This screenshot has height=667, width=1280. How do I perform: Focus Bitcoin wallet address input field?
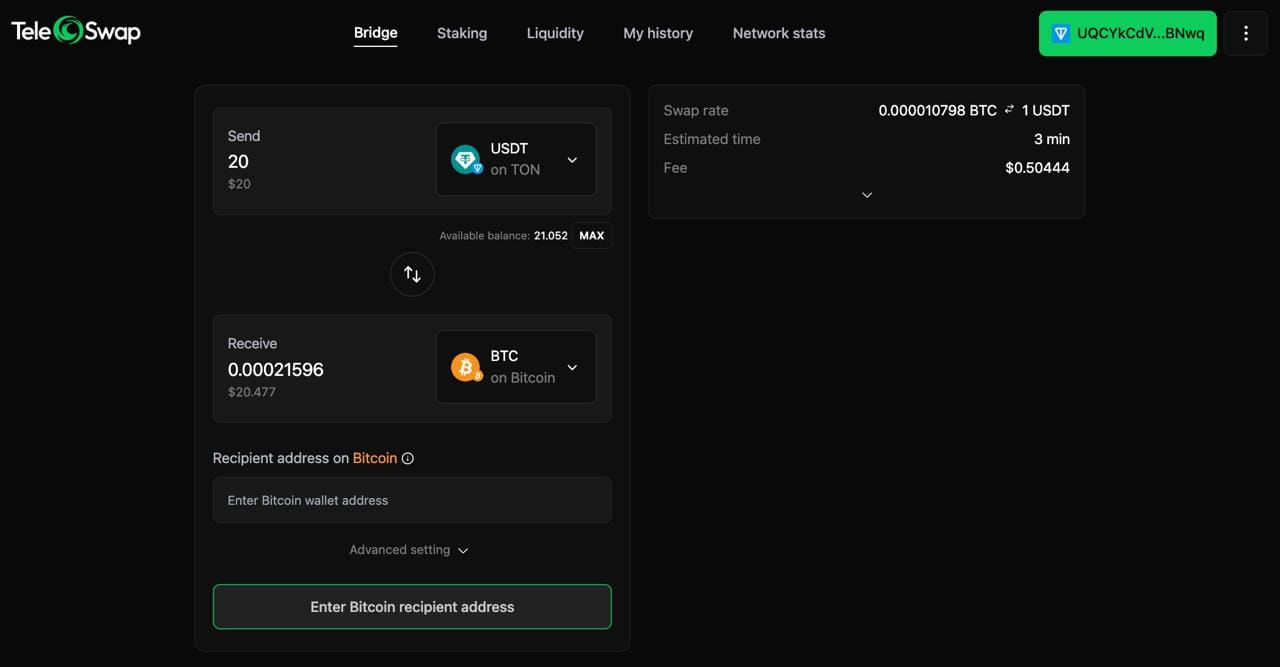tap(412, 500)
